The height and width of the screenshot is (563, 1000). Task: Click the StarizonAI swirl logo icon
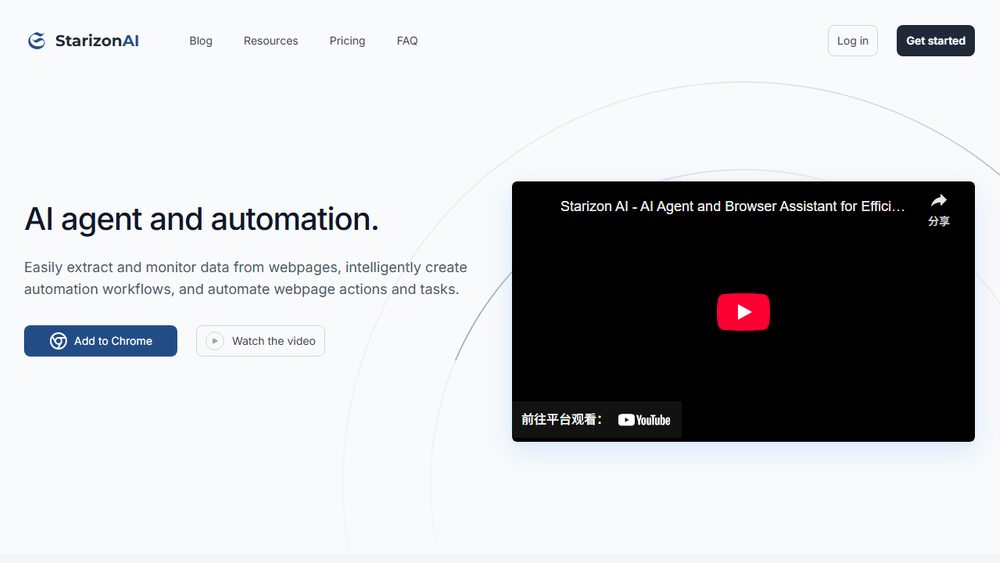pos(37,41)
